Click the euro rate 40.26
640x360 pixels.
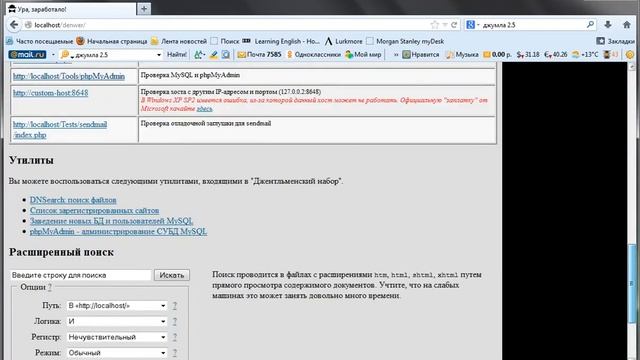(556, 54)
